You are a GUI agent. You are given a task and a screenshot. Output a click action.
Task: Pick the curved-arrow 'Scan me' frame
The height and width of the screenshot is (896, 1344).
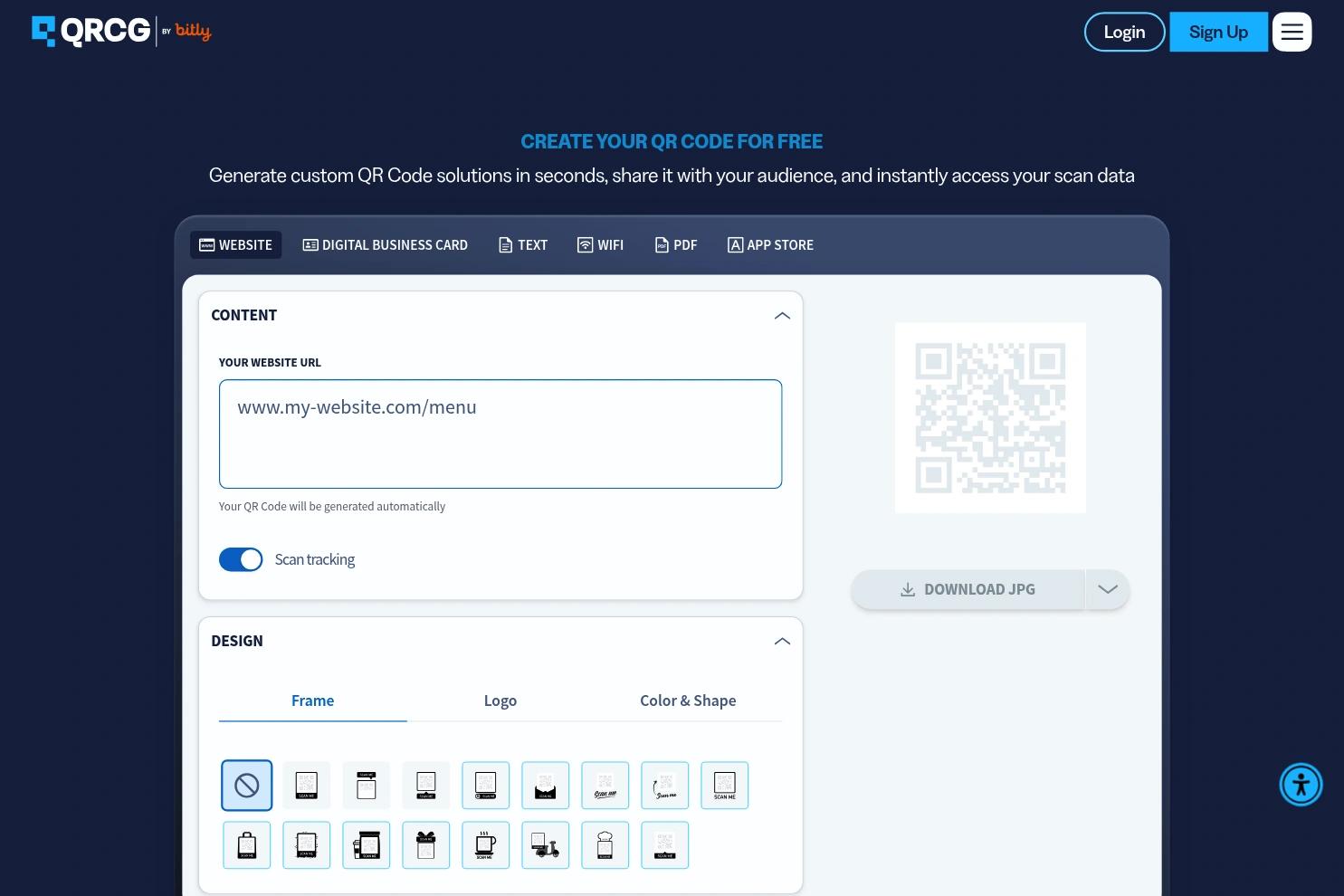tap(665, 786)
